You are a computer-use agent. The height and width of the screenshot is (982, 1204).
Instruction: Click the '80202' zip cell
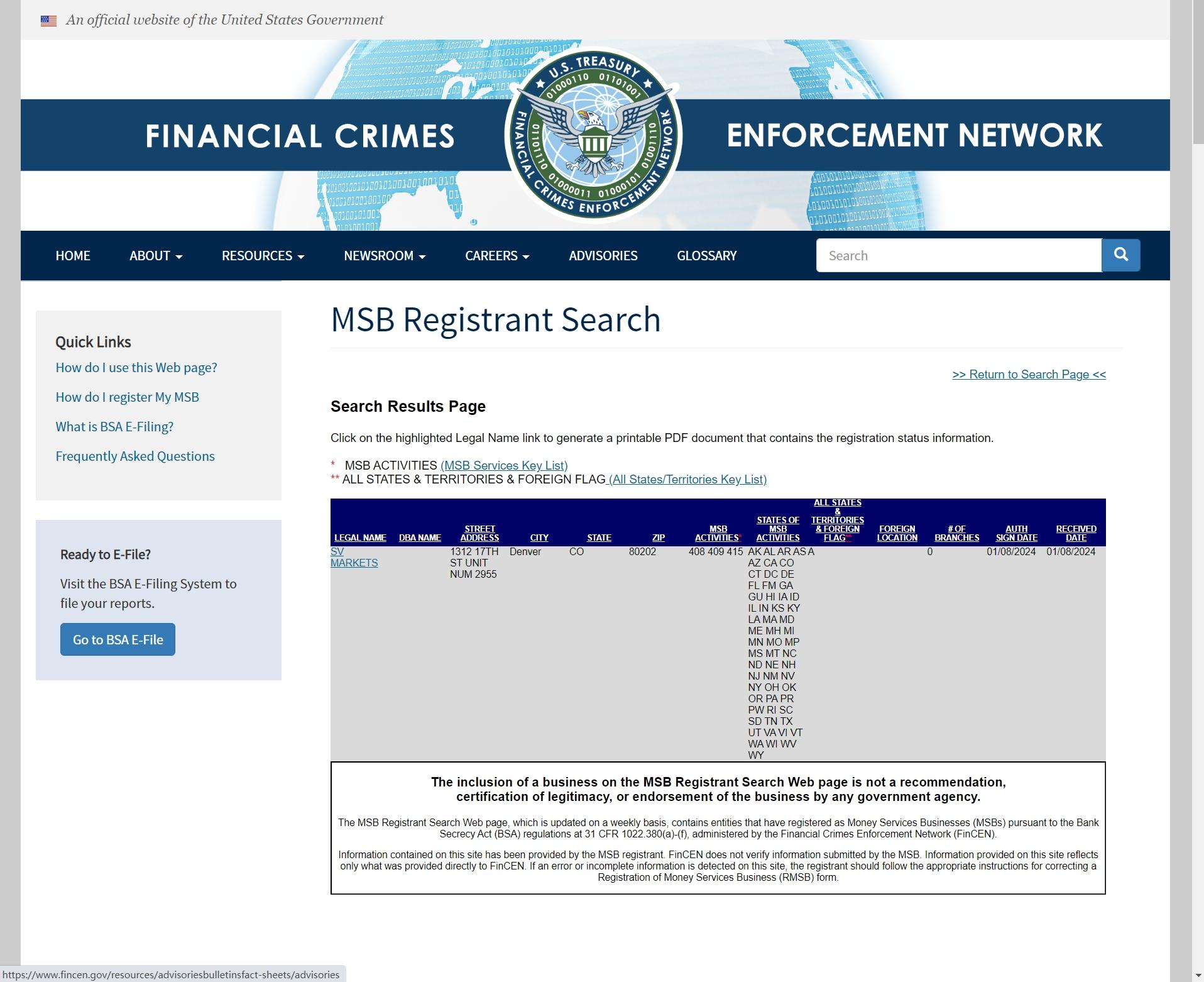pos(642,551)
